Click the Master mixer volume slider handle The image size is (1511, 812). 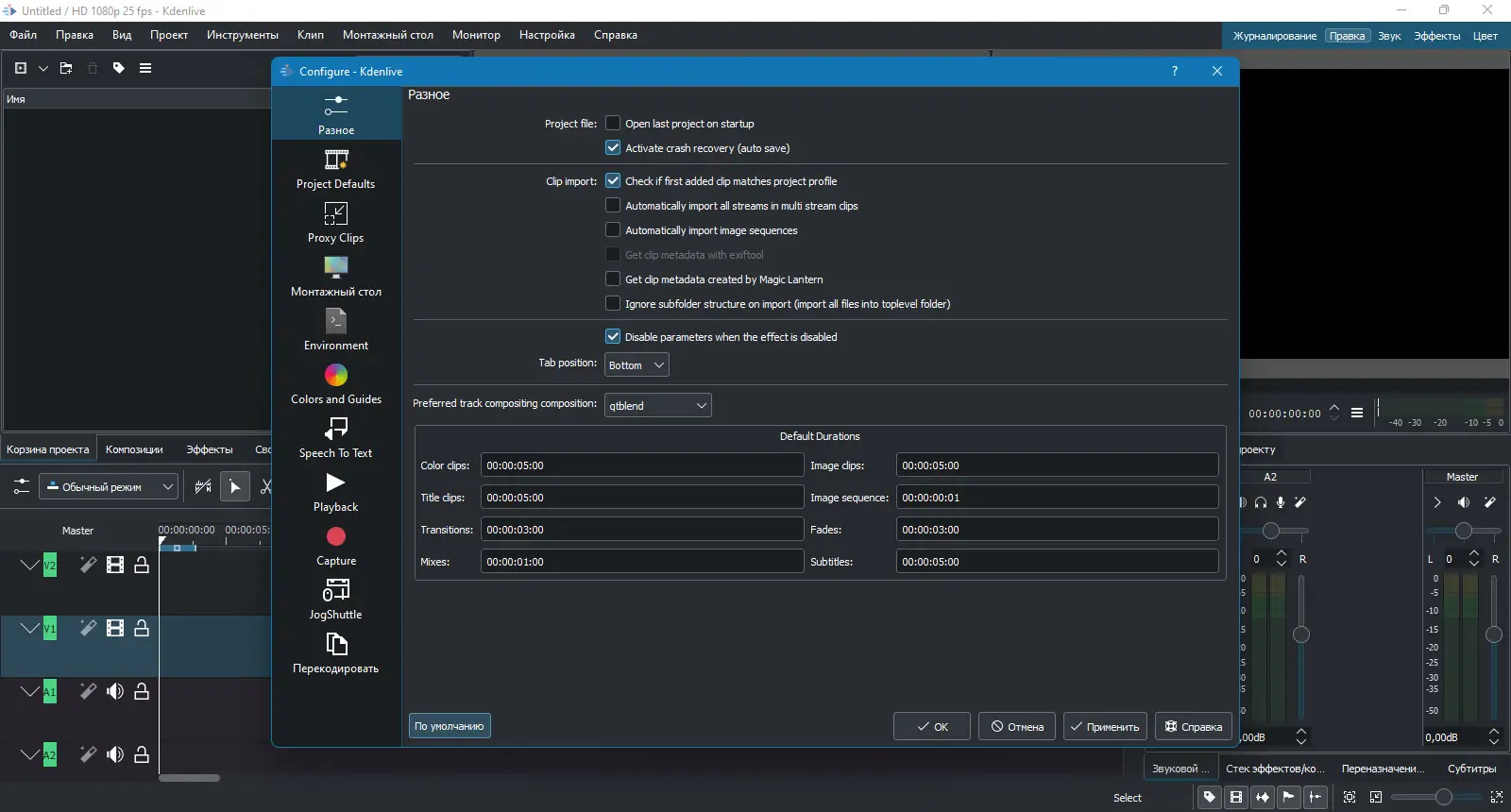coord(1494,634)
